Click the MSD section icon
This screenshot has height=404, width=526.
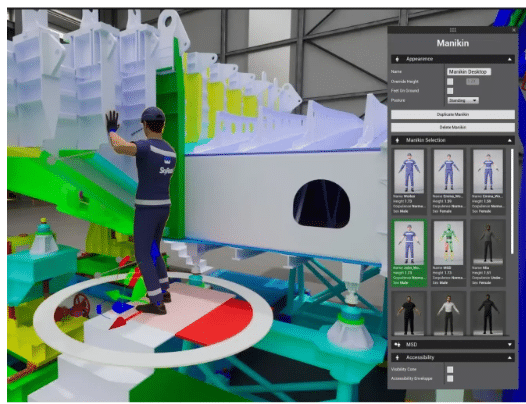[398, 345]
